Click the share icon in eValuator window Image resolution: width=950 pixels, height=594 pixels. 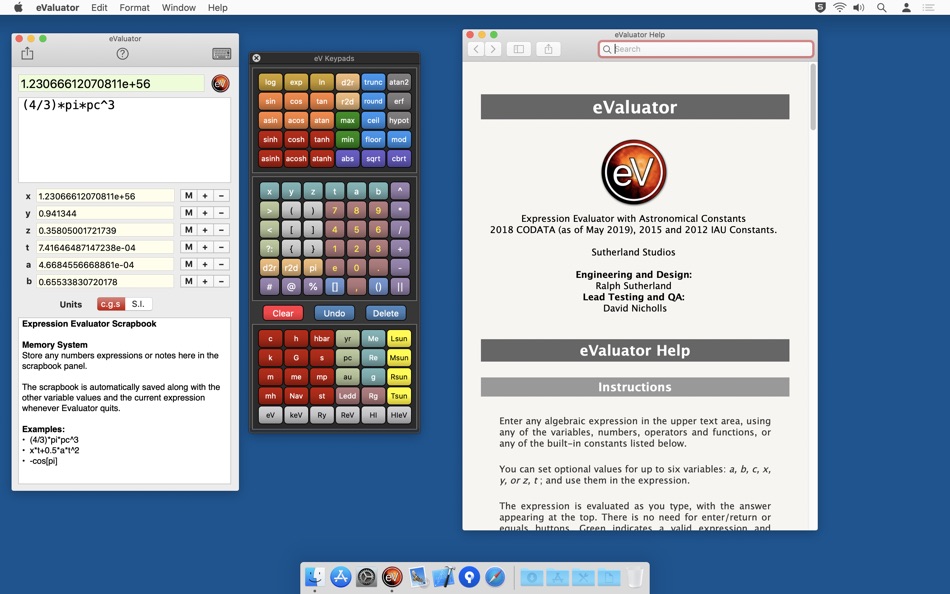(x=27, y=54)
